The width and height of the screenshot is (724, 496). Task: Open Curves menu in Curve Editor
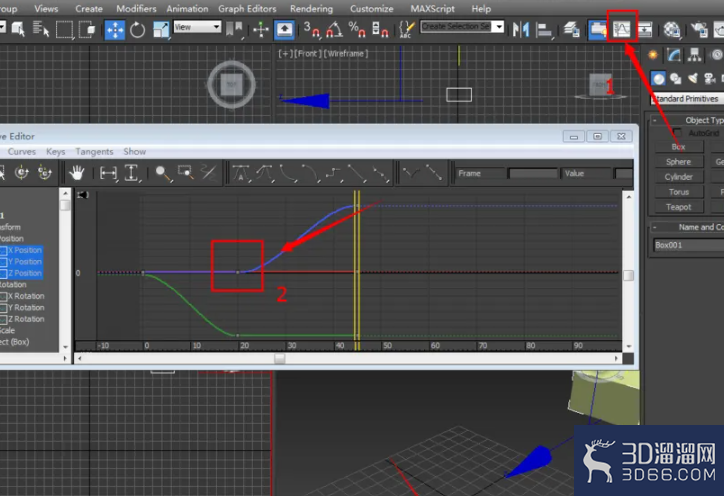point(21,151)
